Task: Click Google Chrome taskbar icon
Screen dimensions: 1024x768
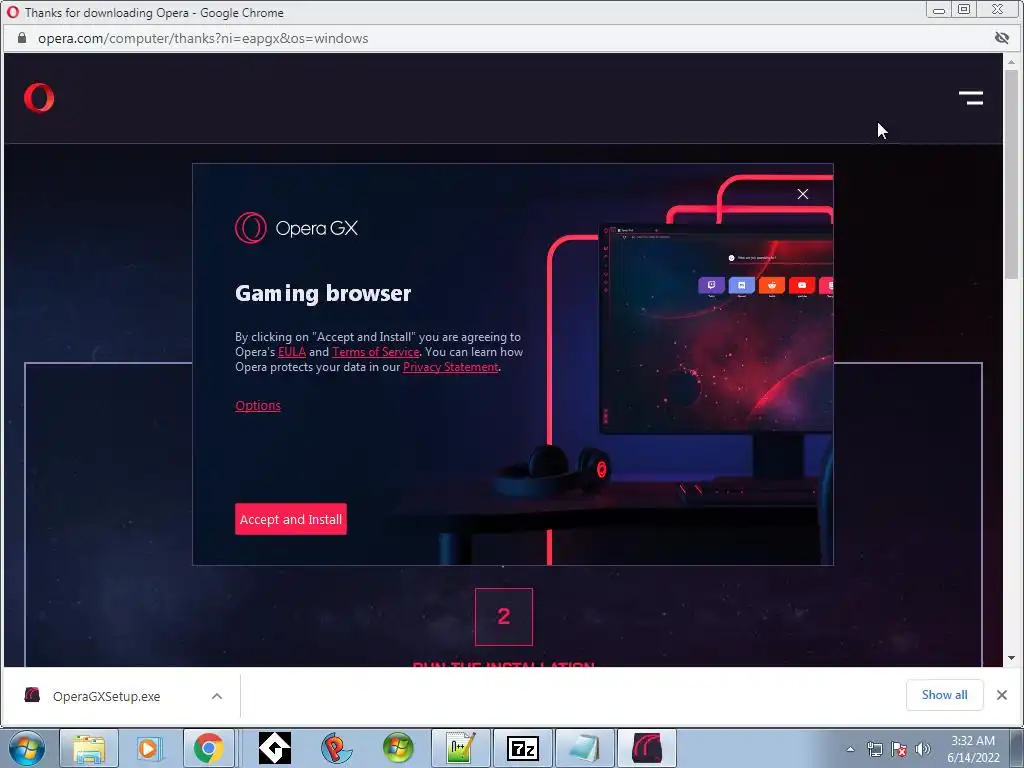Action: (x=209, y=748)
